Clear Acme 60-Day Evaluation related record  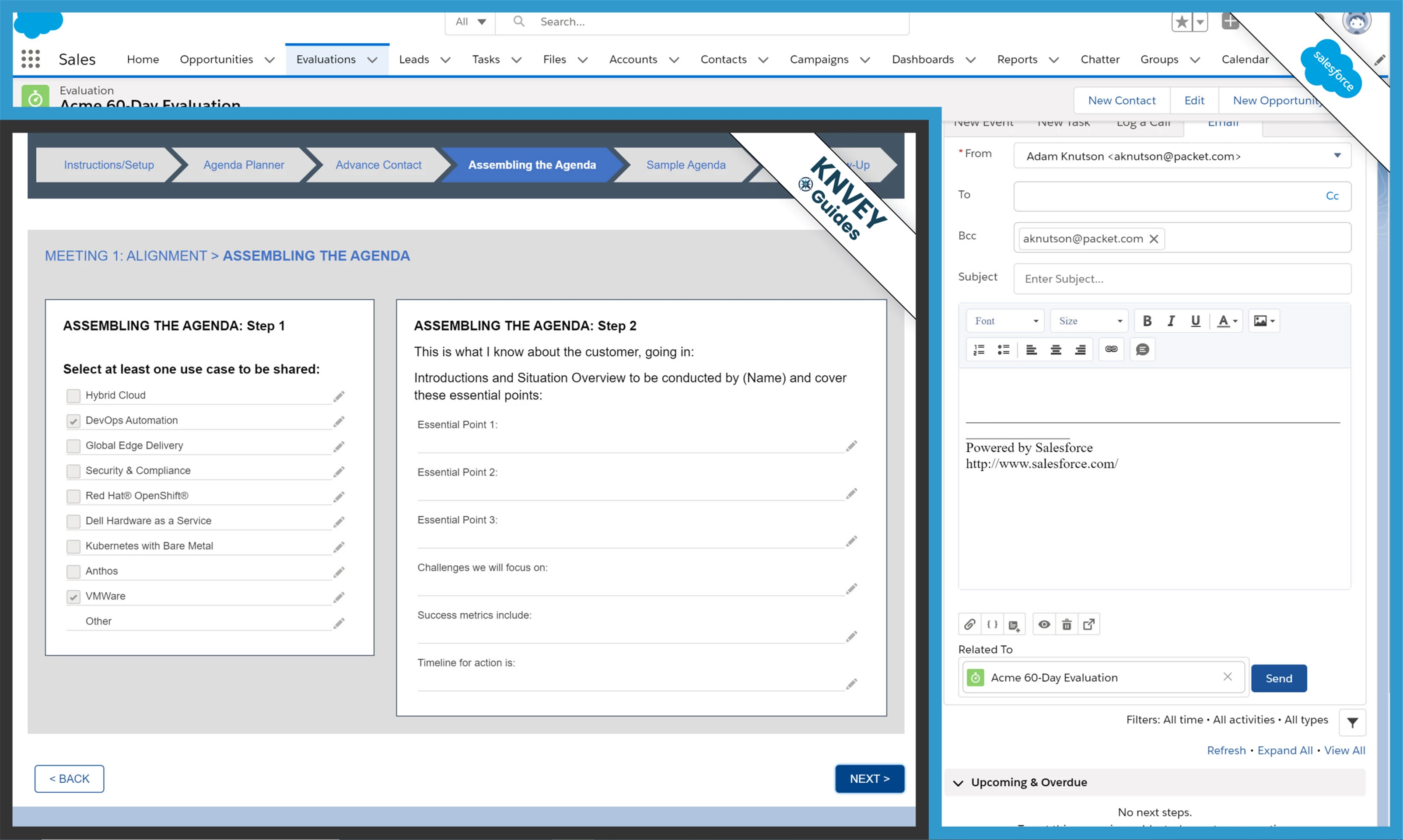pos(1227,677)
